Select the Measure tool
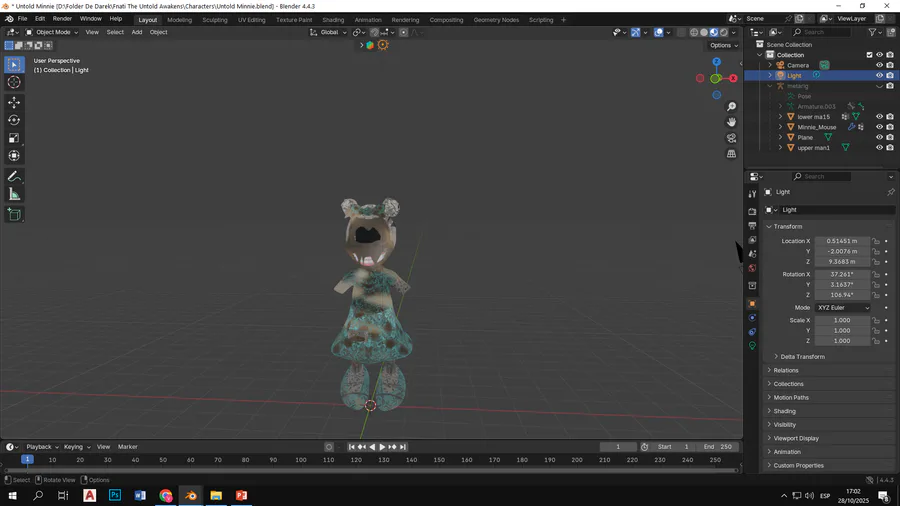 coord(14,194)
